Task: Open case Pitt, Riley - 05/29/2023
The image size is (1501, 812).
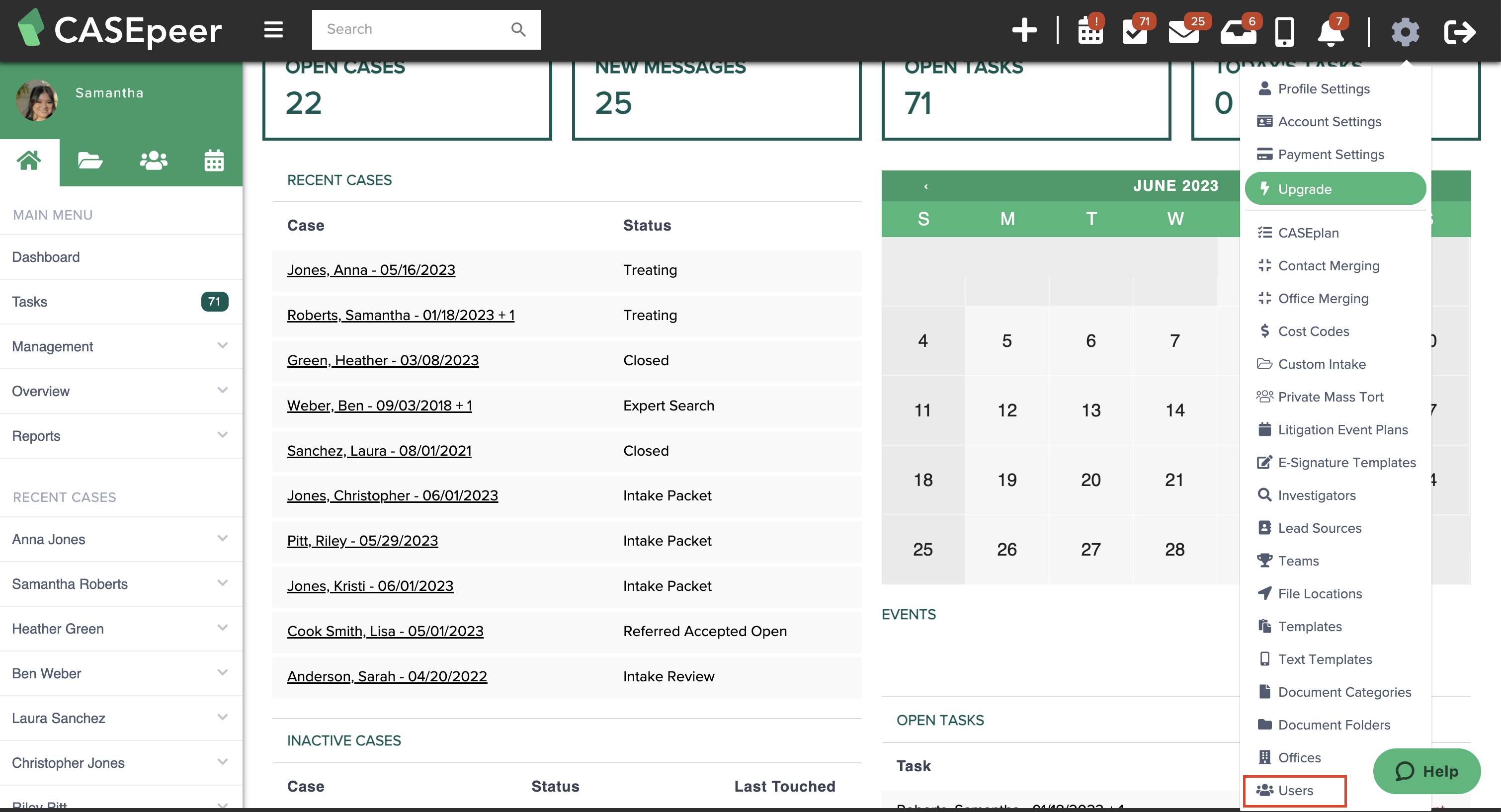Action: point(362,541)
